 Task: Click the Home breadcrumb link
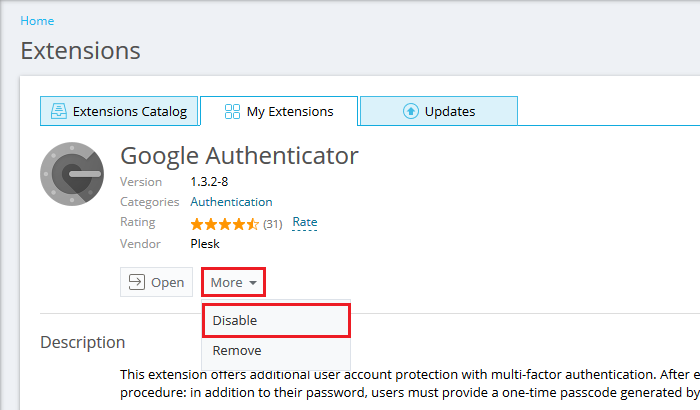tap(37, 21)
